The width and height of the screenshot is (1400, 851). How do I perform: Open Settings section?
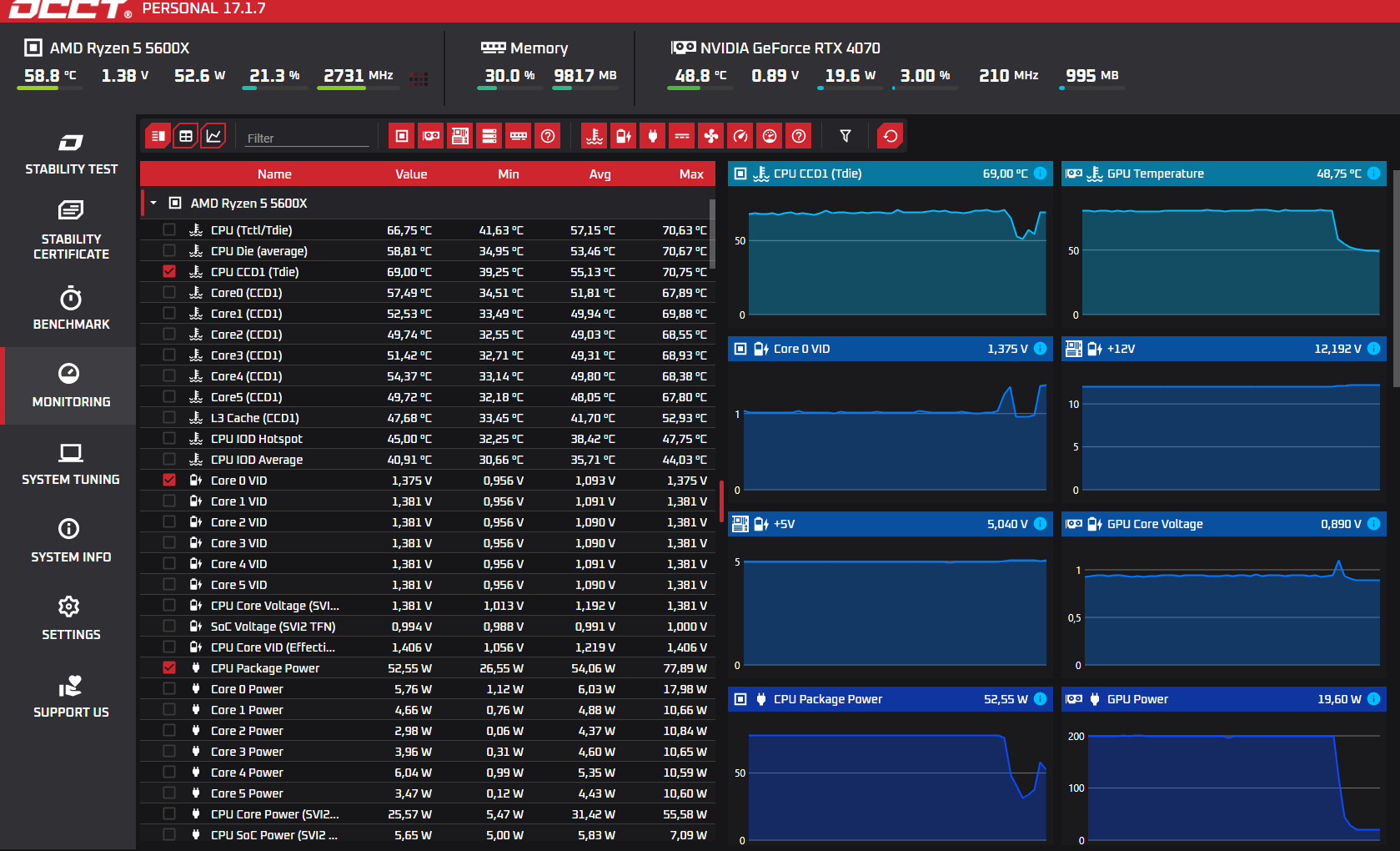(71, 619)
